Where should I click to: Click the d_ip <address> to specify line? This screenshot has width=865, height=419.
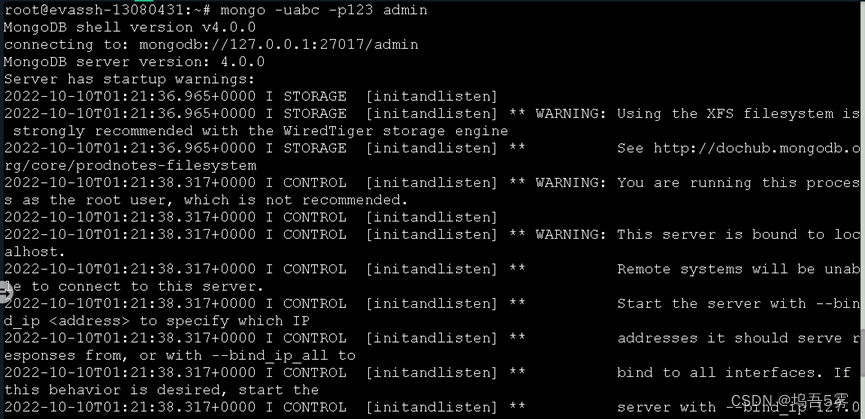157,321
